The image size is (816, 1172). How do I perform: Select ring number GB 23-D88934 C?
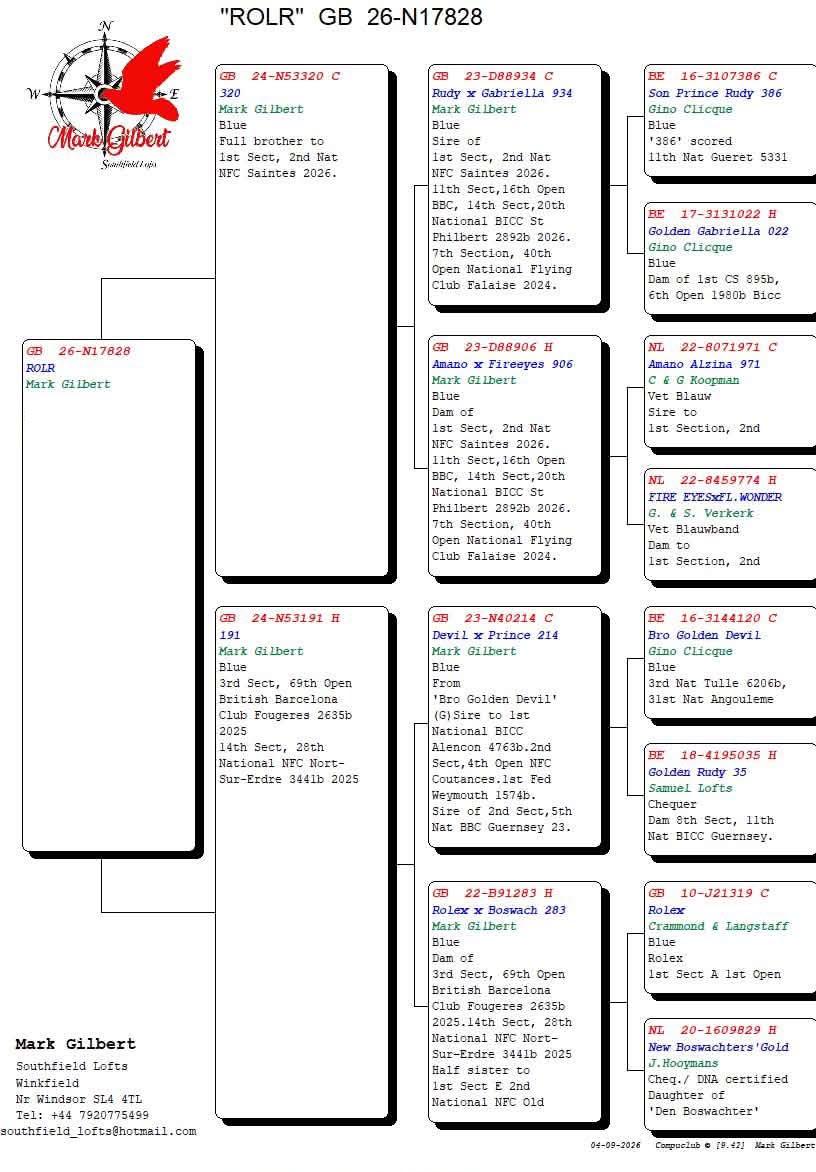492,76
